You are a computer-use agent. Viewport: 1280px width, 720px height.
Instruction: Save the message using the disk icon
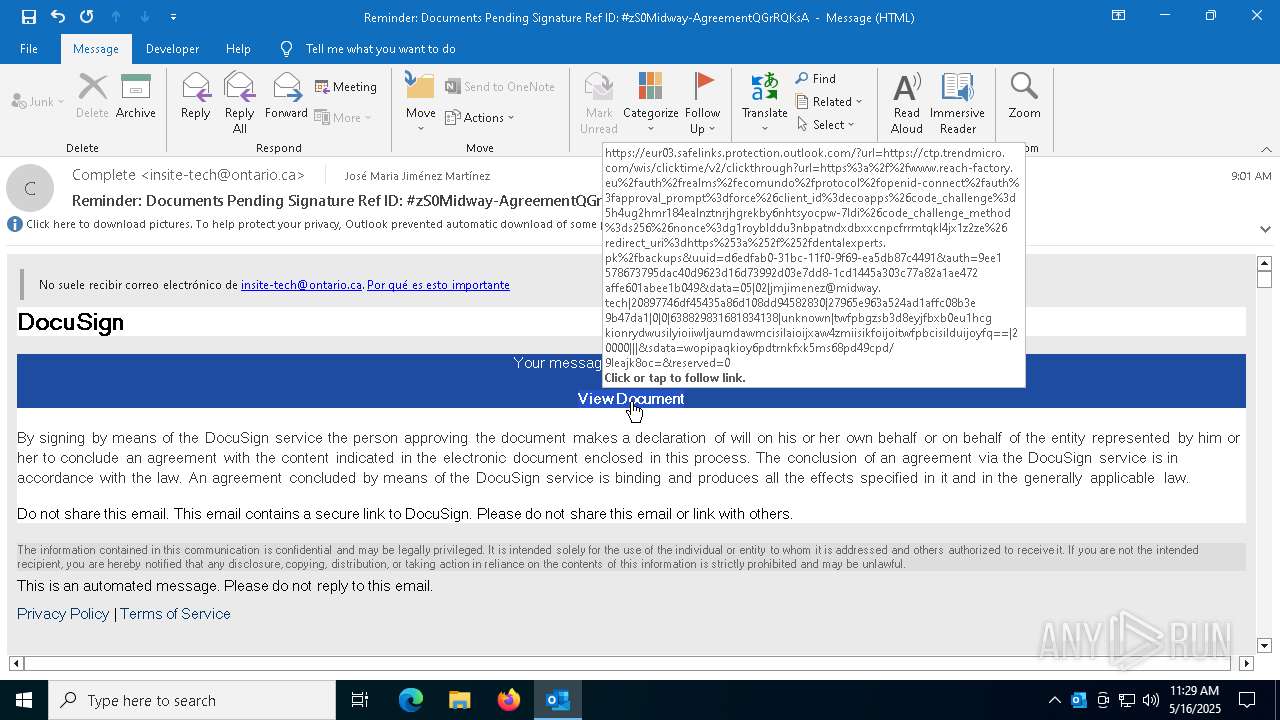(29, 17)
